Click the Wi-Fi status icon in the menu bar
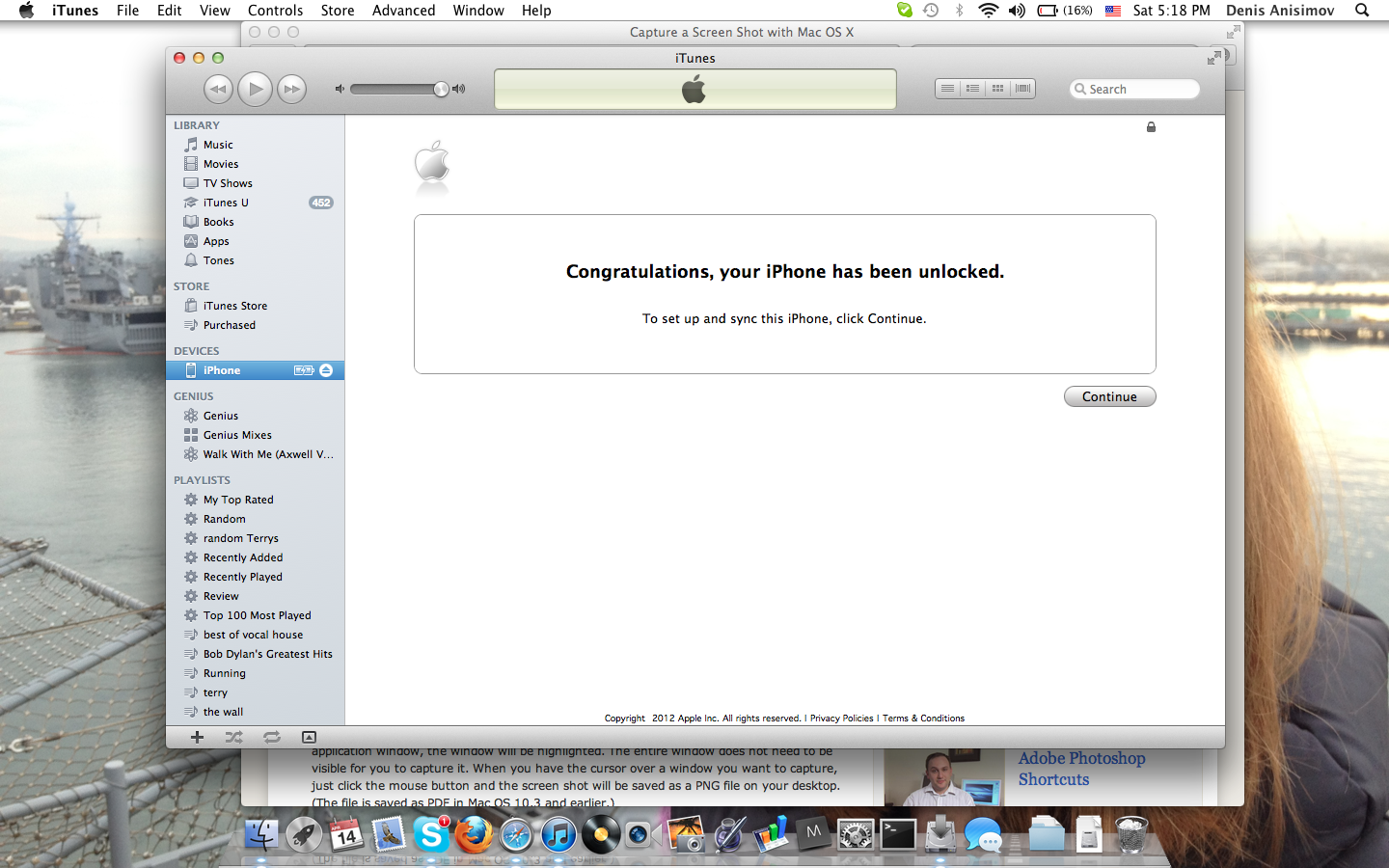The height and width of the screenshot is (868, 1389). 988,11
